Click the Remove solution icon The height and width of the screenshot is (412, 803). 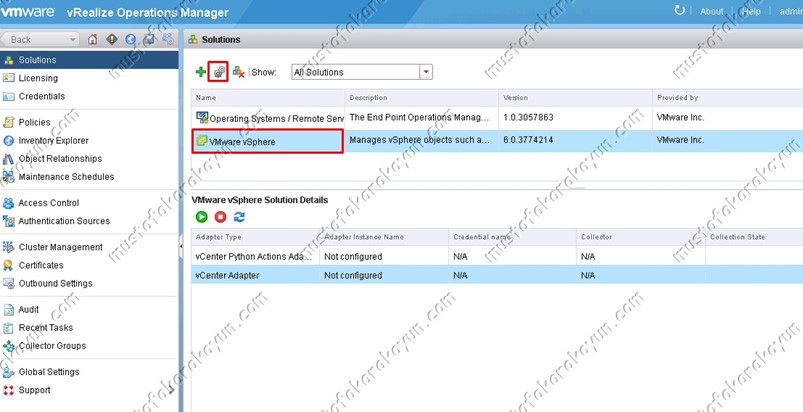[x=238, y=72]
